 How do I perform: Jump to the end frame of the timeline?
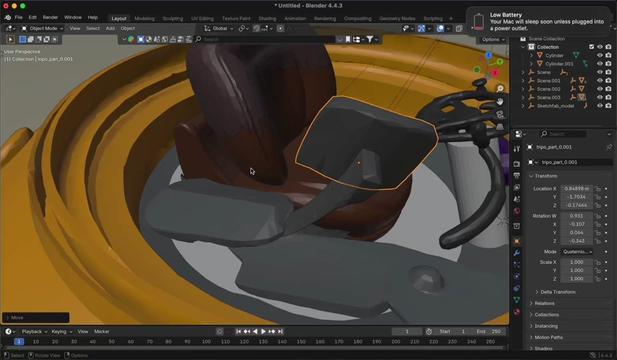click(281, 332)
